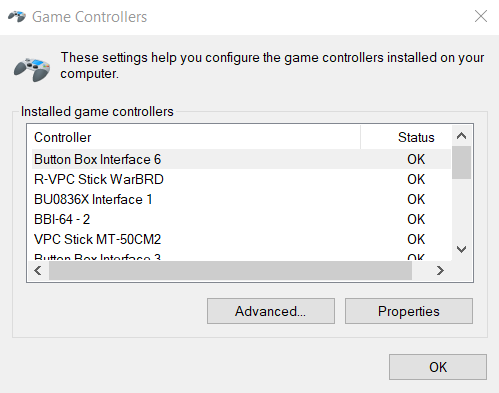Click the large game controller icon

[x=32, y=69]
